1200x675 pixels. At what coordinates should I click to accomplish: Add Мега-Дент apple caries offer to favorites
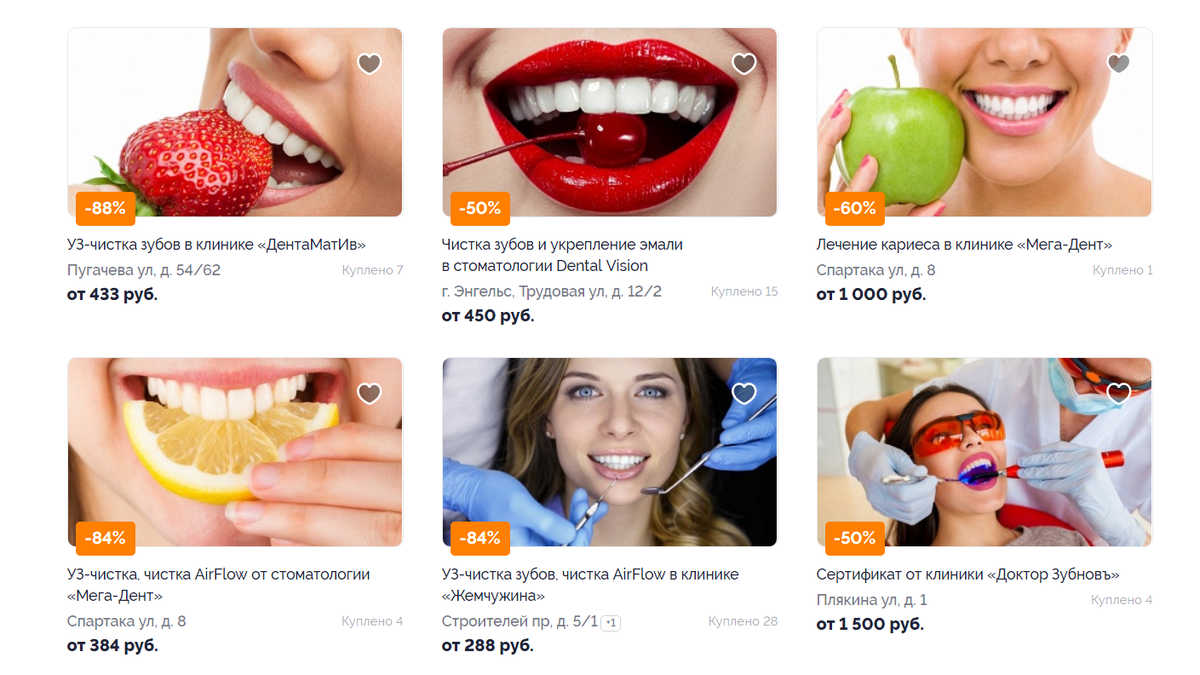point(1118,64)
